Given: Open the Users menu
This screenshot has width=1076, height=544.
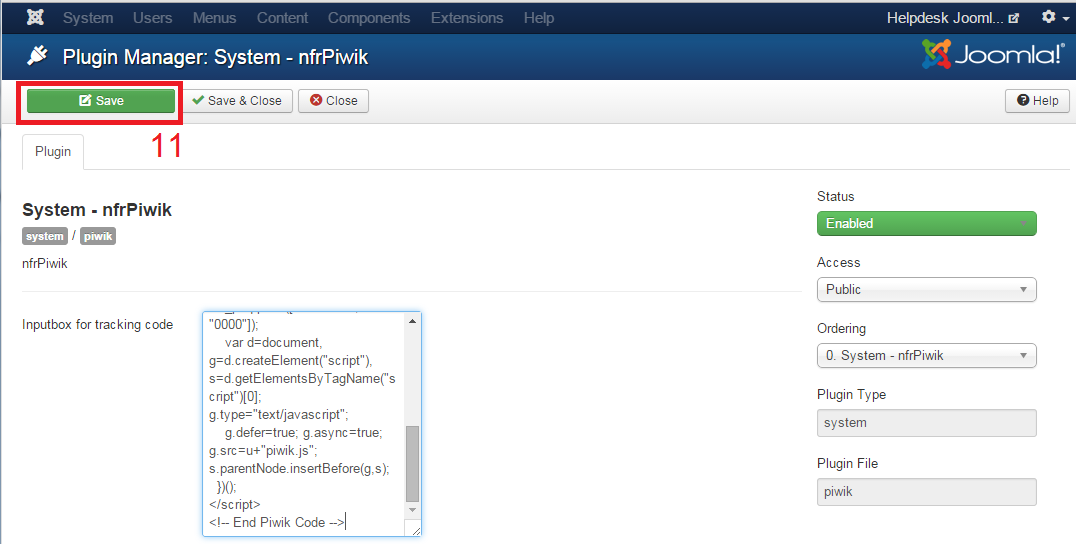Looking at the screenshot, I should coord(152,18).
